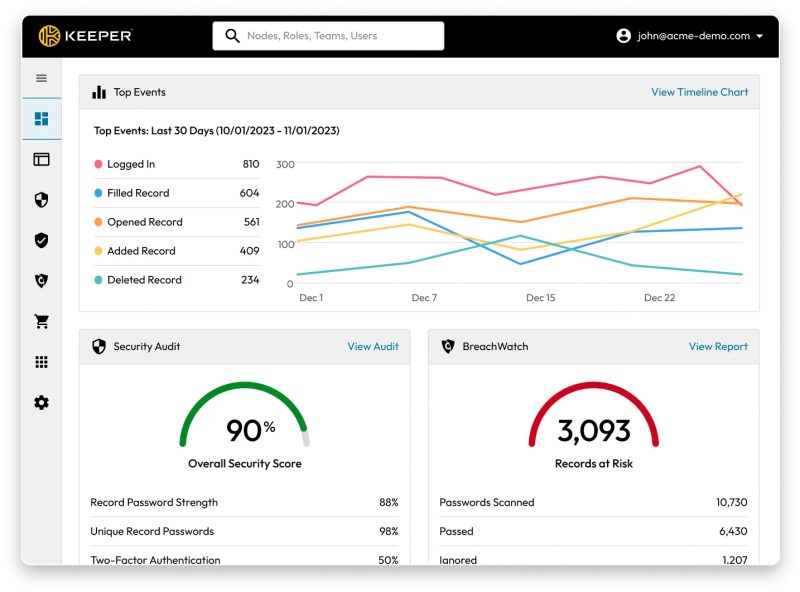Select the Deleted Record legend label
Viewport: 800px width, 592px height.
click(x=144, y=280)
